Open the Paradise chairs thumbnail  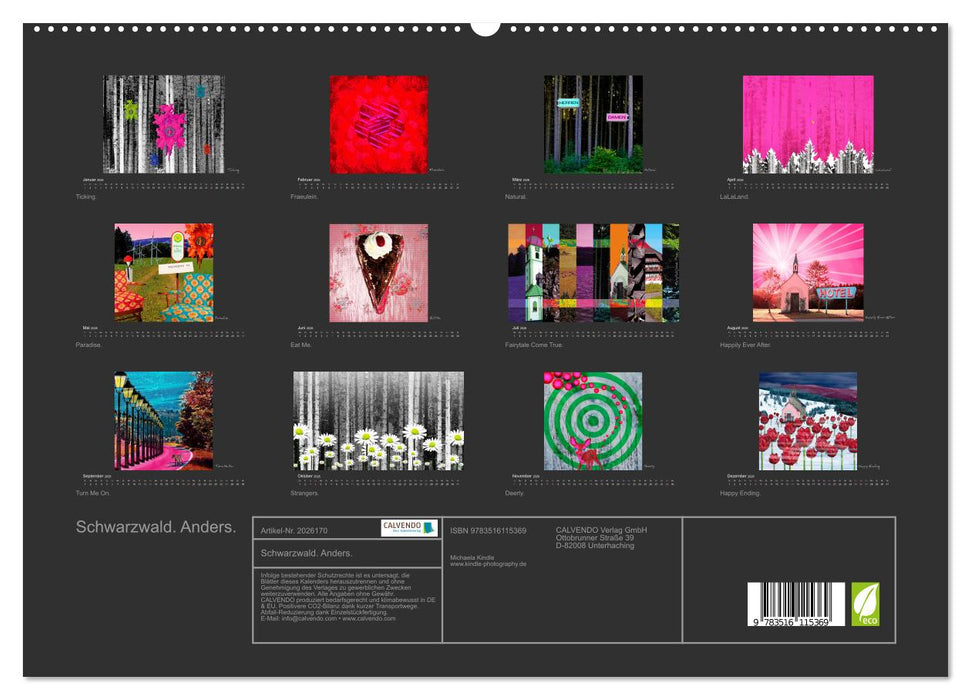163,272
